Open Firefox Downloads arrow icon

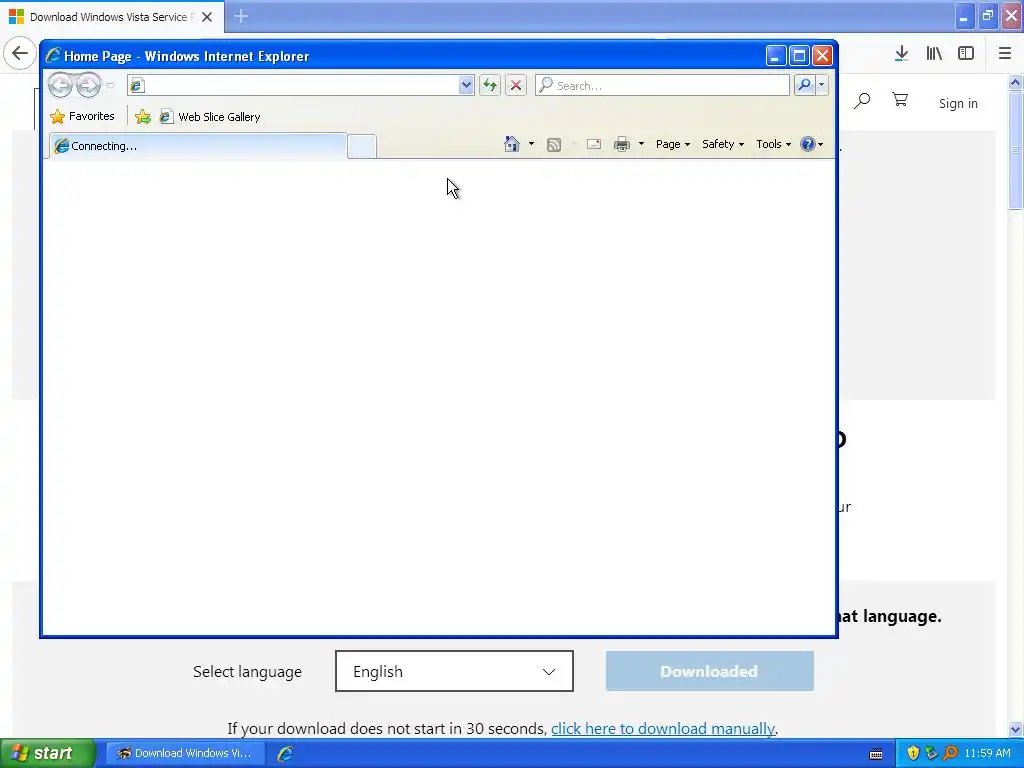tap(901, 54)
